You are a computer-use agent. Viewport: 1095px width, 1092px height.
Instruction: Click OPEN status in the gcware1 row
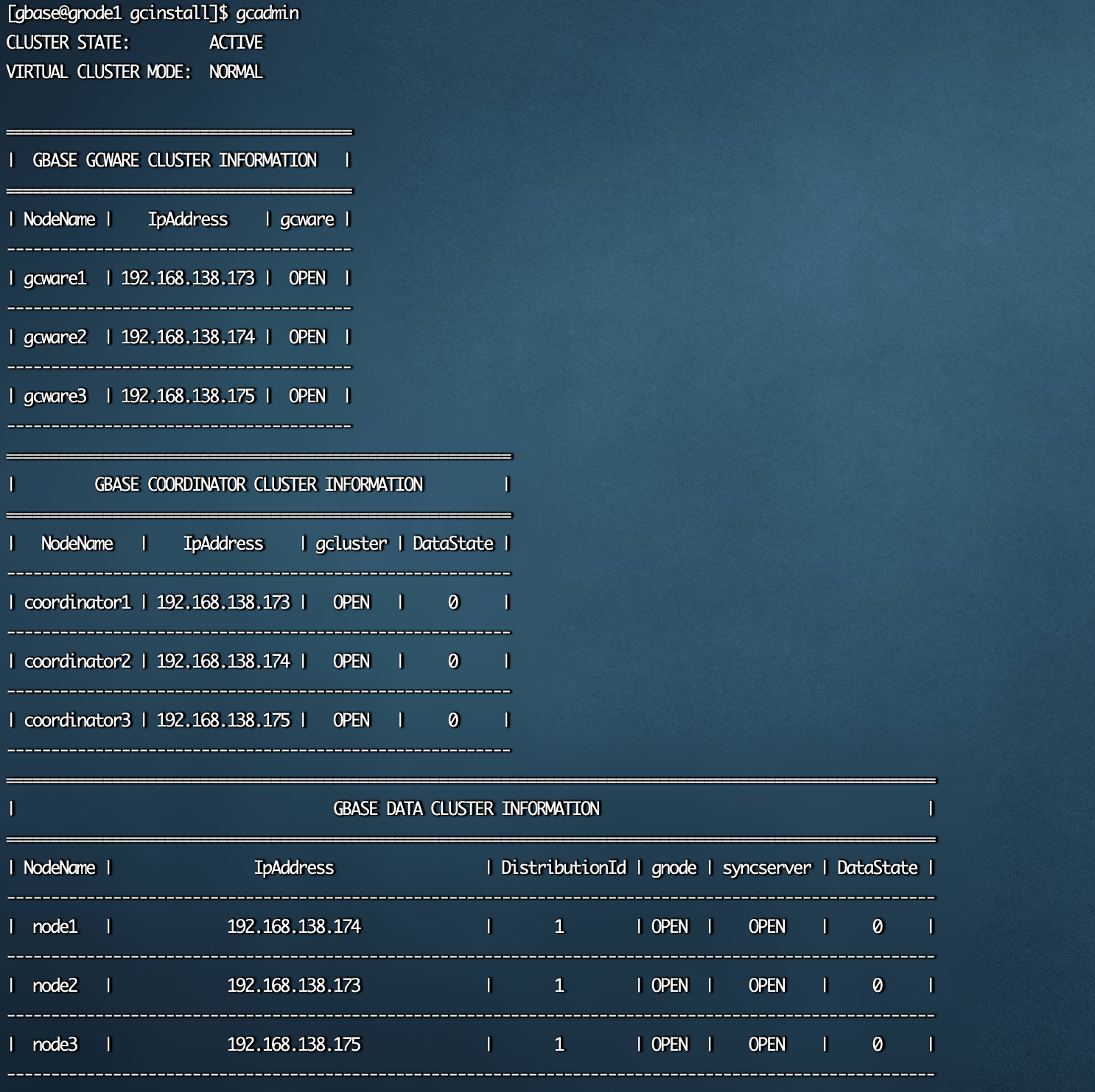pyautogui.click(x=307, y=279)
